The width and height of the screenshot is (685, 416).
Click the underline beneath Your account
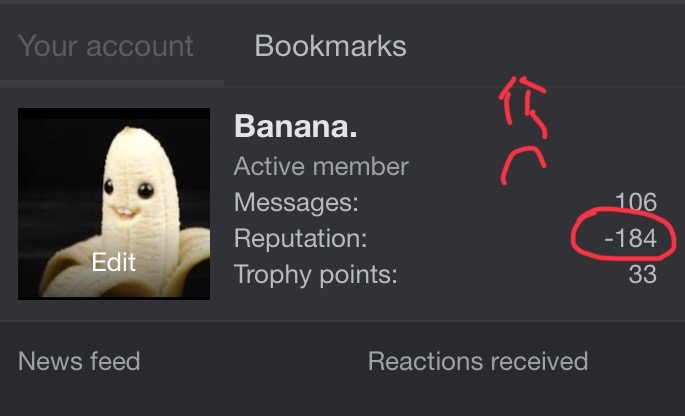pos(112,83)
